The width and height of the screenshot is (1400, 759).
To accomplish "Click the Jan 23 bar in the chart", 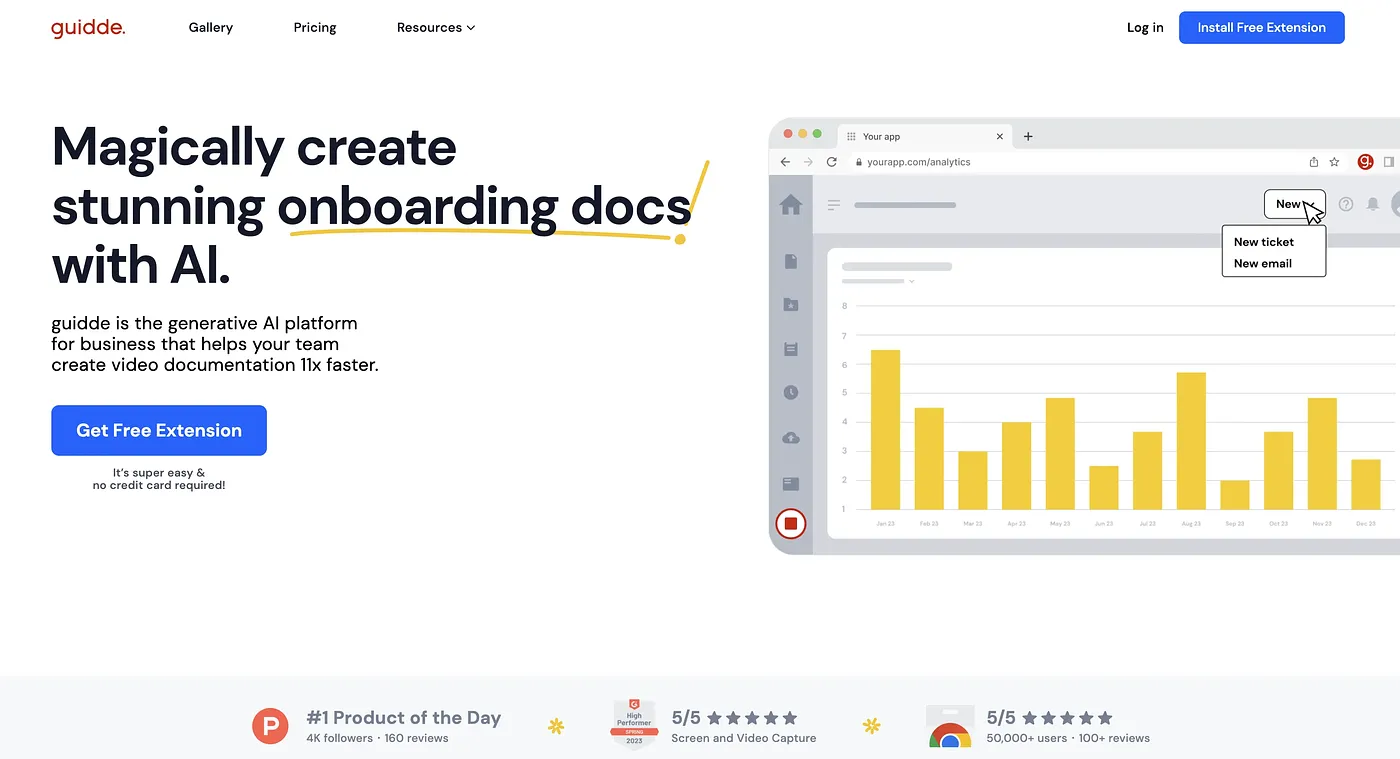I will click(x=886, y=430).
